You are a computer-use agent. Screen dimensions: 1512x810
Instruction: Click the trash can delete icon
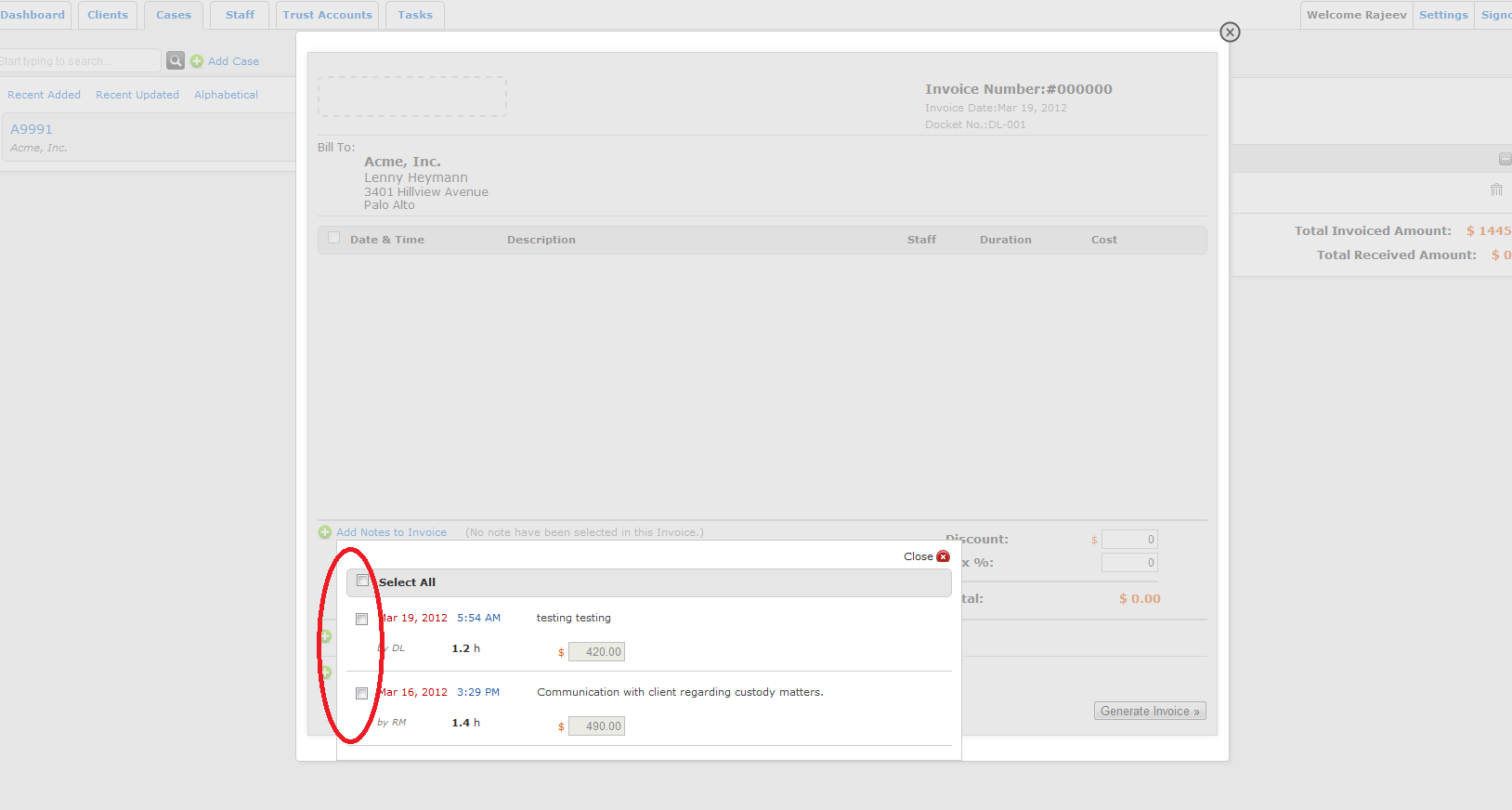[1496, 189]
